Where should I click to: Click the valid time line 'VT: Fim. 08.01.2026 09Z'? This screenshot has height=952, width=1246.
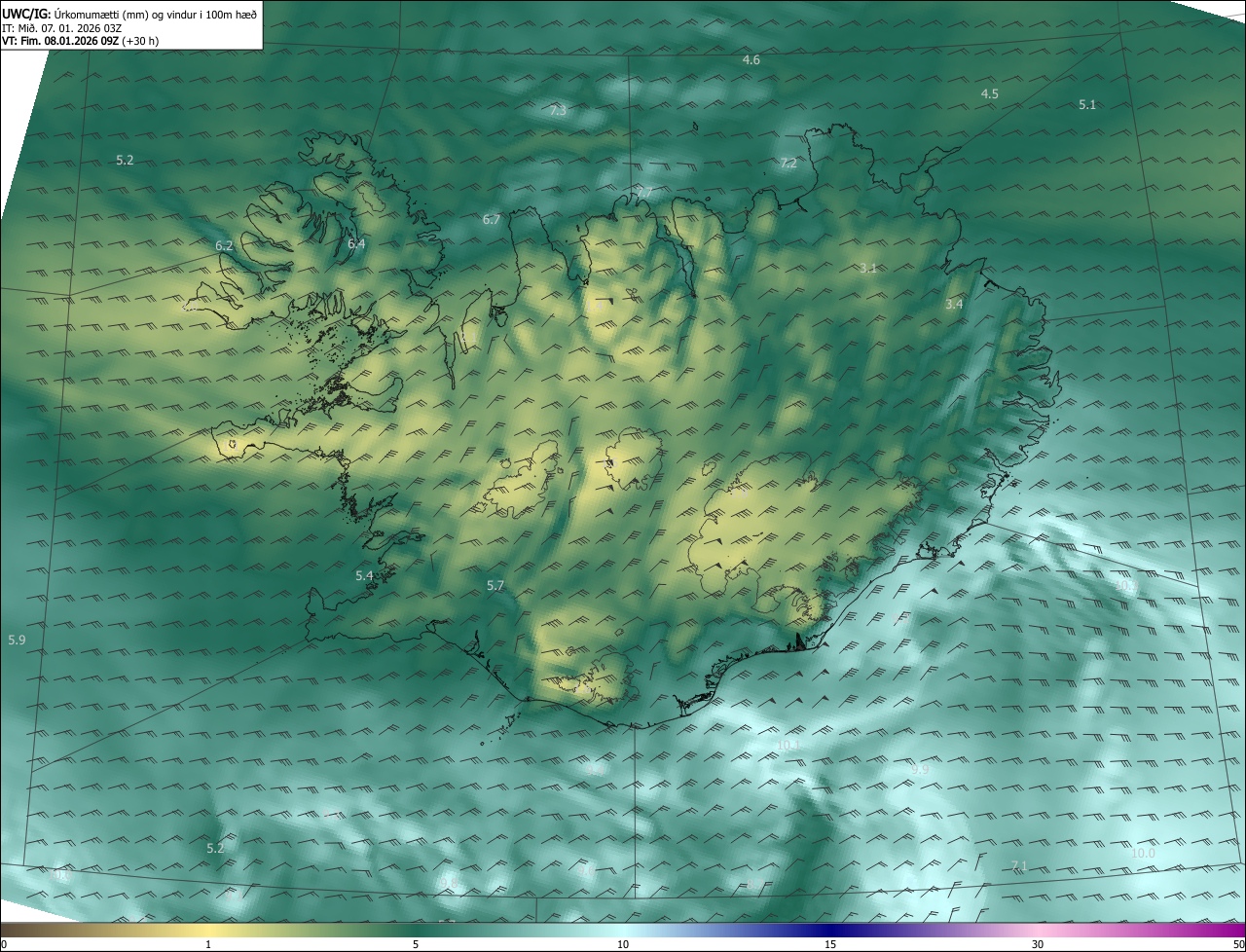60,41
